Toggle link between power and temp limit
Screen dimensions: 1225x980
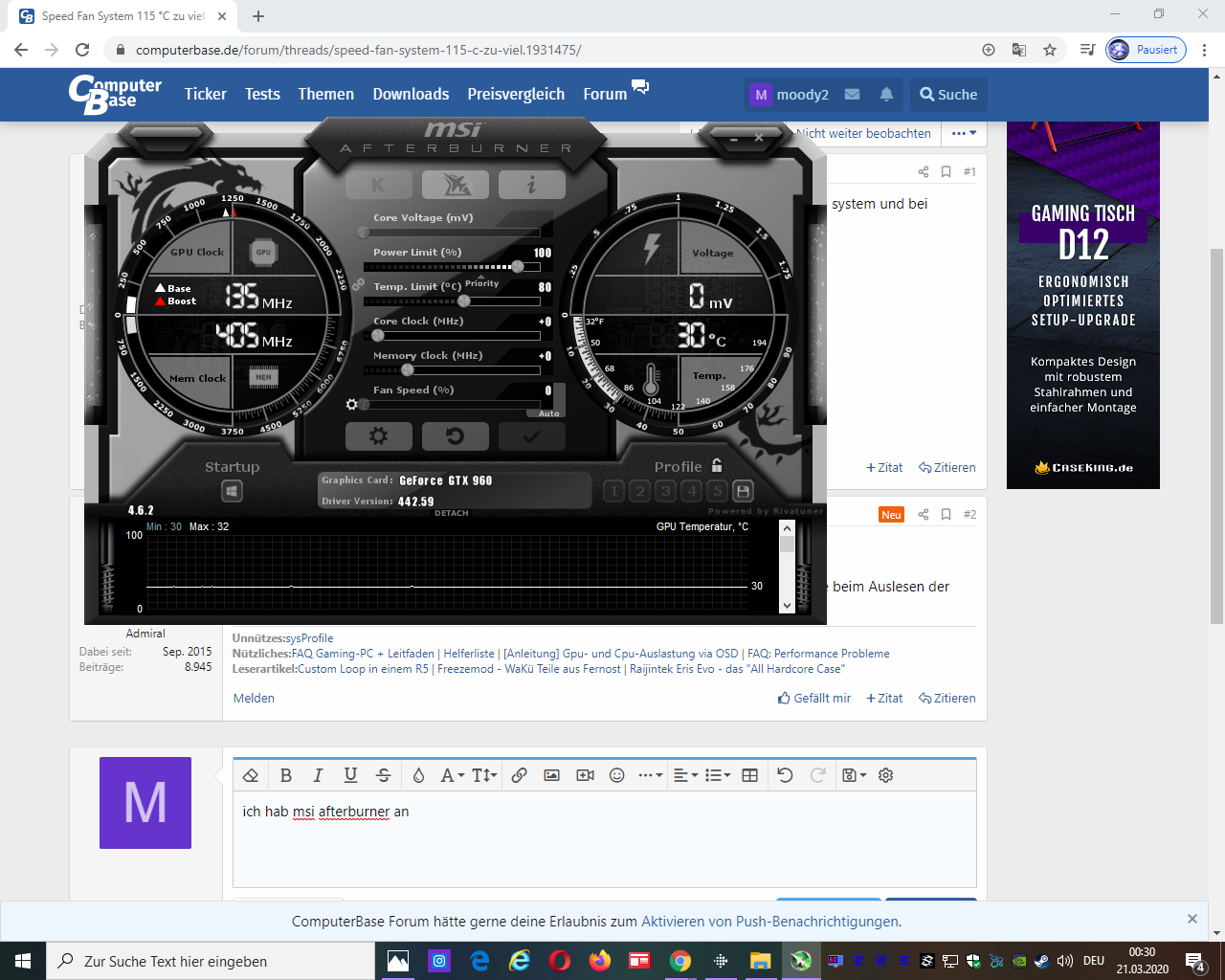click(x=358, y=284)
